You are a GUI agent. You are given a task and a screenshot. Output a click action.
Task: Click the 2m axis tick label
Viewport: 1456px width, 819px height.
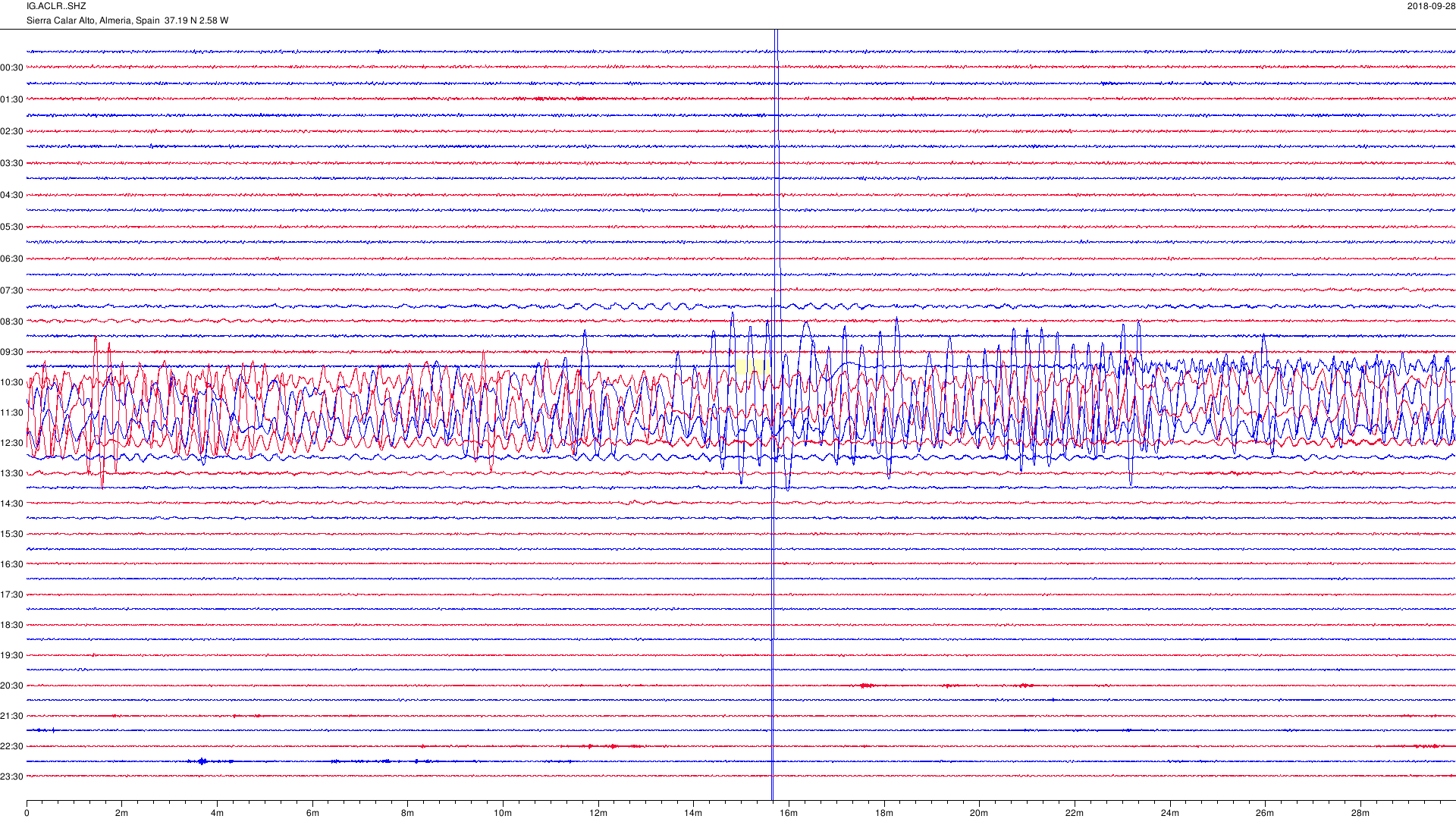point(122,813)
